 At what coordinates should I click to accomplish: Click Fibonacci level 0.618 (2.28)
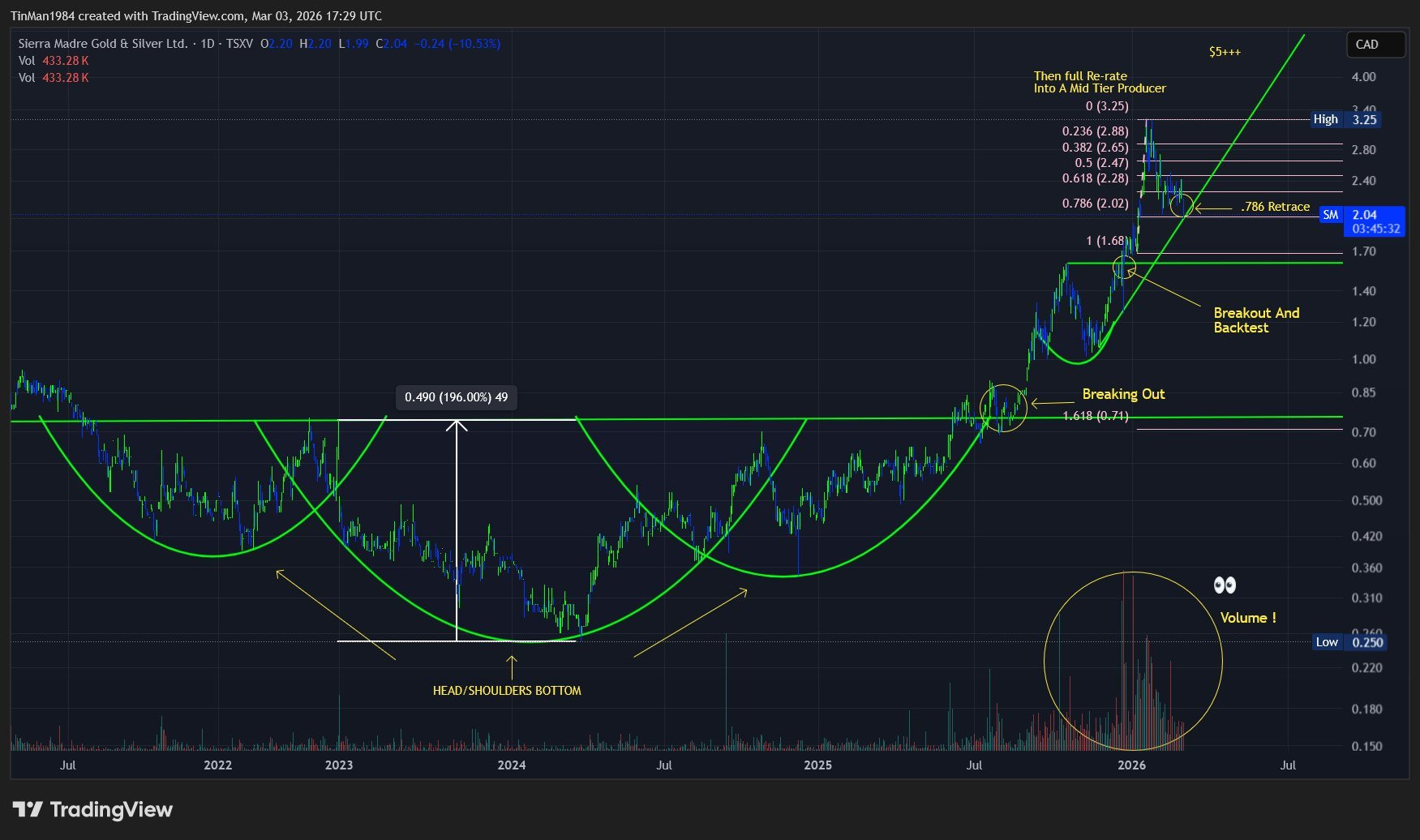click(x=1095, y=178)
